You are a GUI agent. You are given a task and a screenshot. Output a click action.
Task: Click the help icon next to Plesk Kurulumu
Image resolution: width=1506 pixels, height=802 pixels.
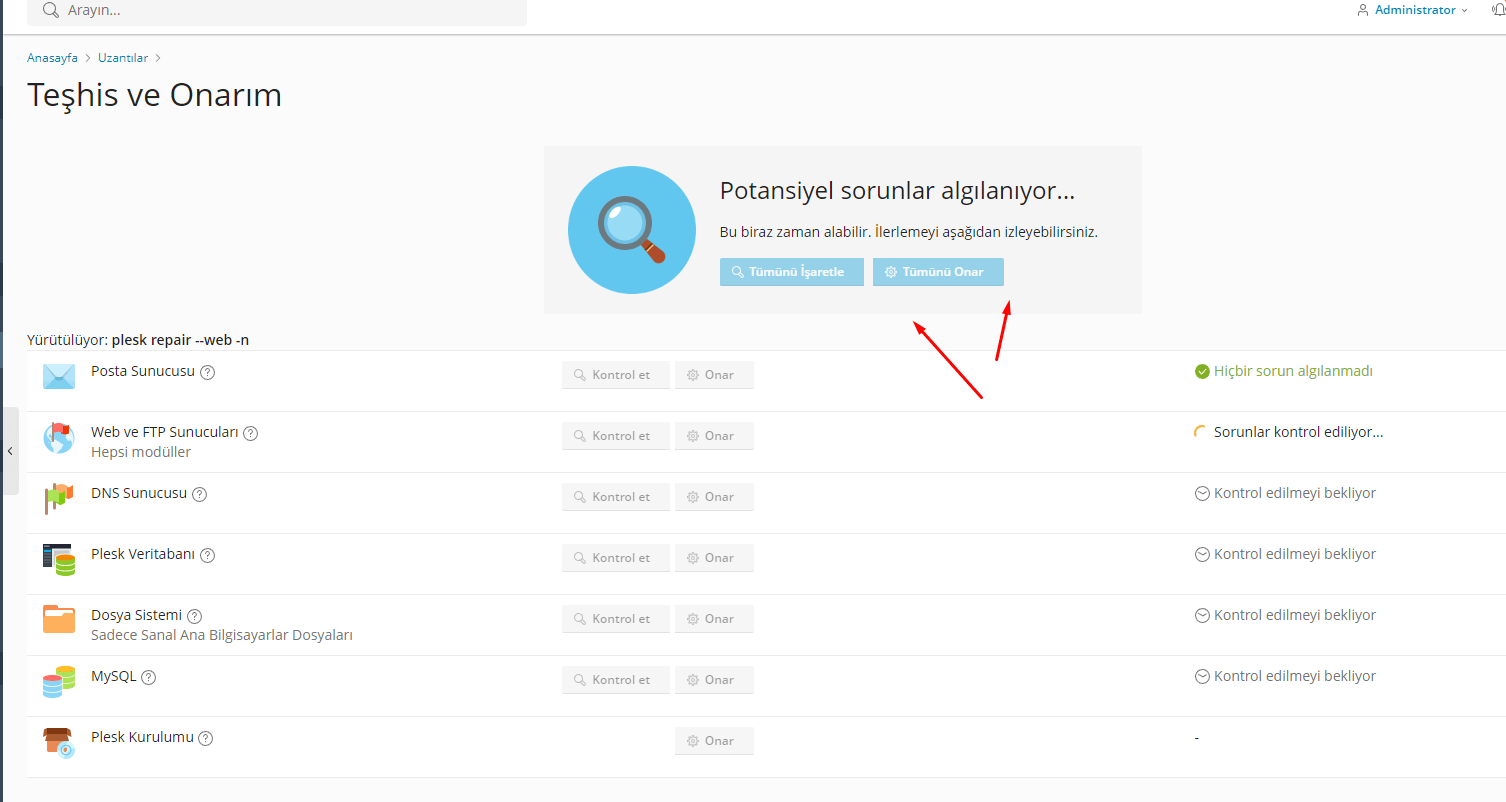coord(206,738)
